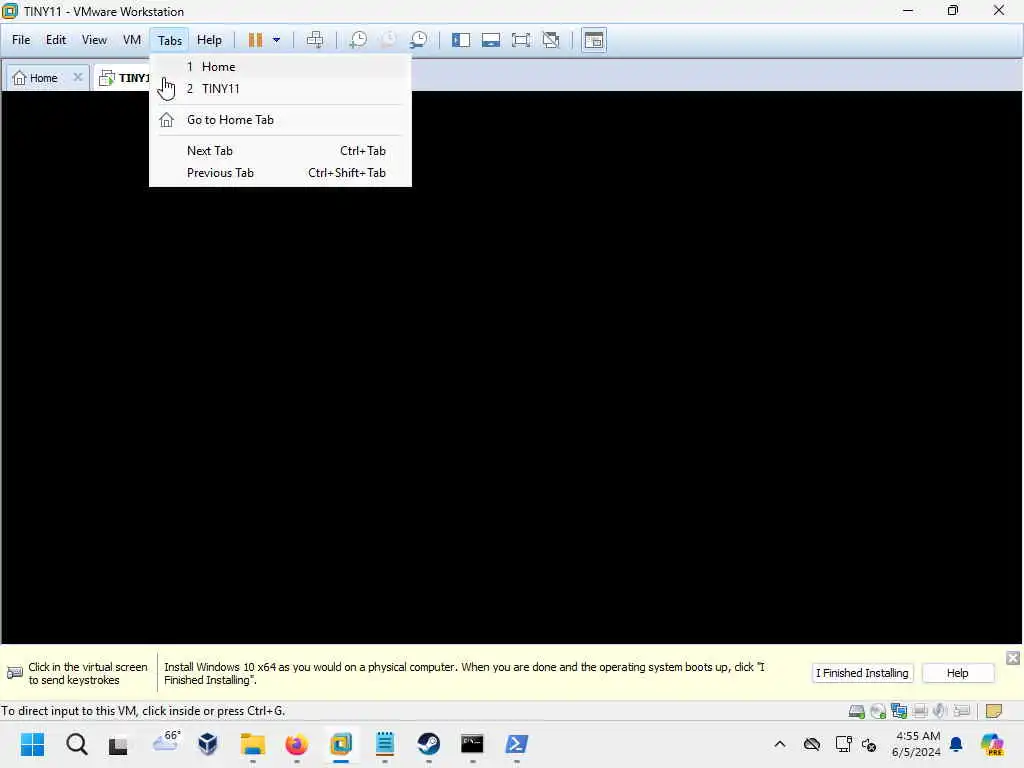This screenshot has height=768, width=1024.
Task: Open the power options dropdown arrow
Action: (x=276, y=40)
